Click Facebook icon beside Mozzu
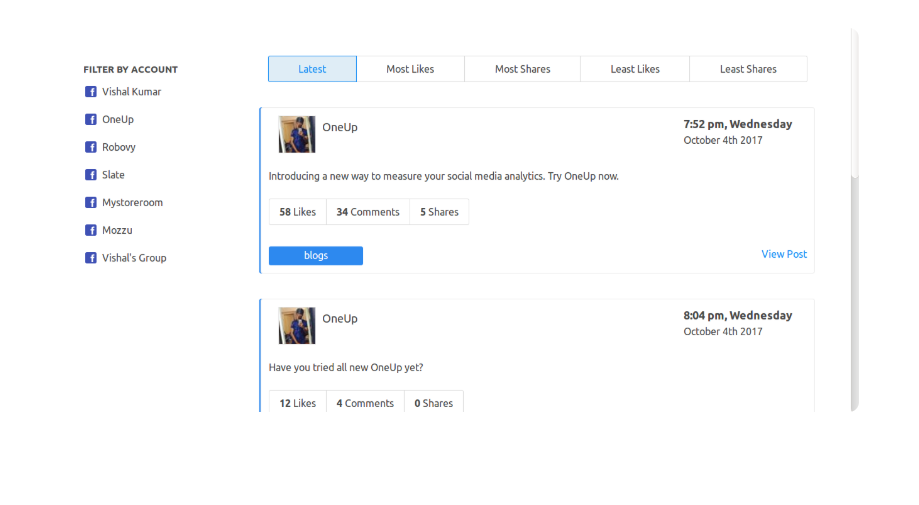This screenshot has width=919, height=505. click(91, 230)
